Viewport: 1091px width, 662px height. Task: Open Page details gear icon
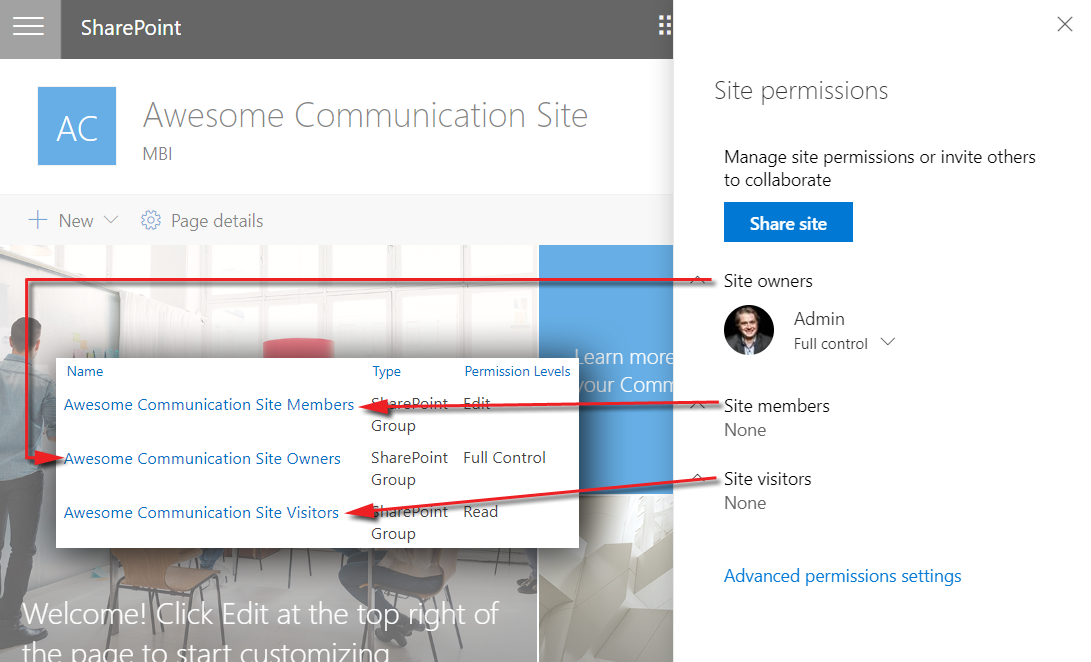[x=151, y=220]
